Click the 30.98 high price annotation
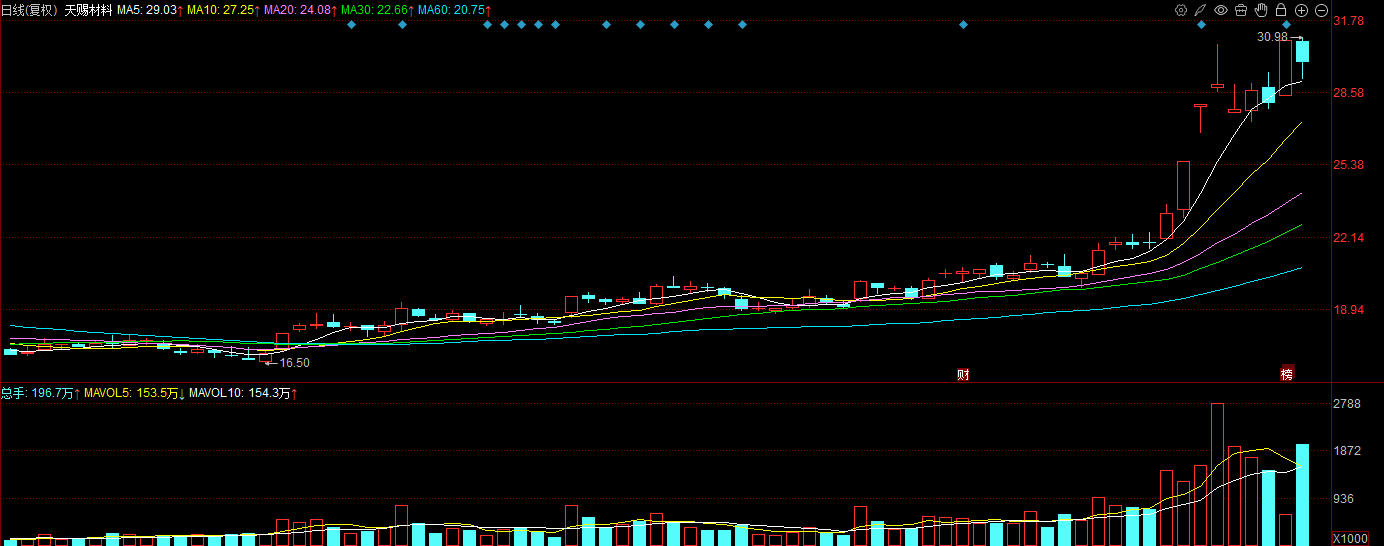The image size is (1384, 546). [1273, 37]
